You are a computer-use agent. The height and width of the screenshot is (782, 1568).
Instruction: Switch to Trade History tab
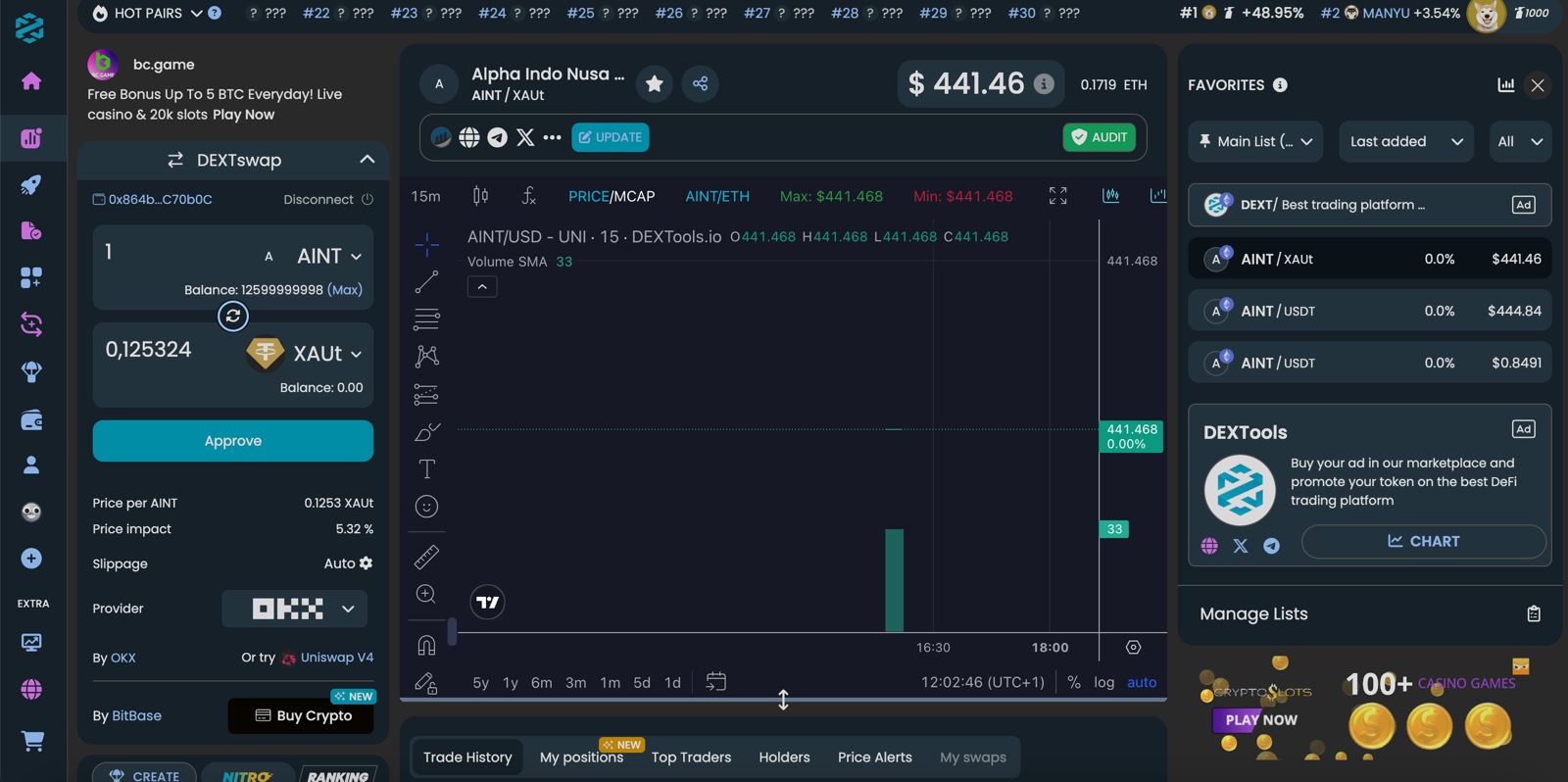point(467,758)
